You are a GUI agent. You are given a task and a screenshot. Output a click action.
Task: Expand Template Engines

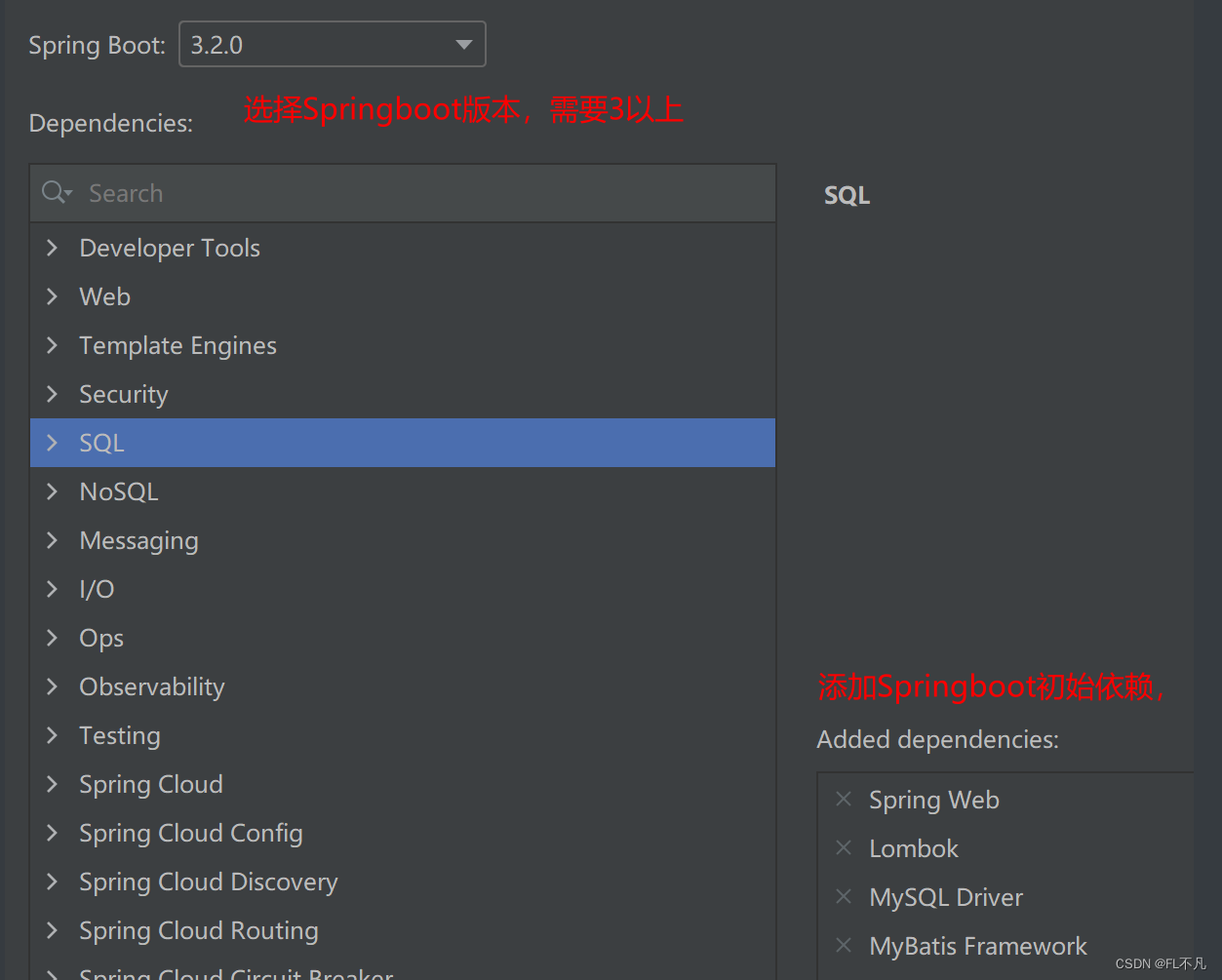pyautogui.click(x=53, y=344)
